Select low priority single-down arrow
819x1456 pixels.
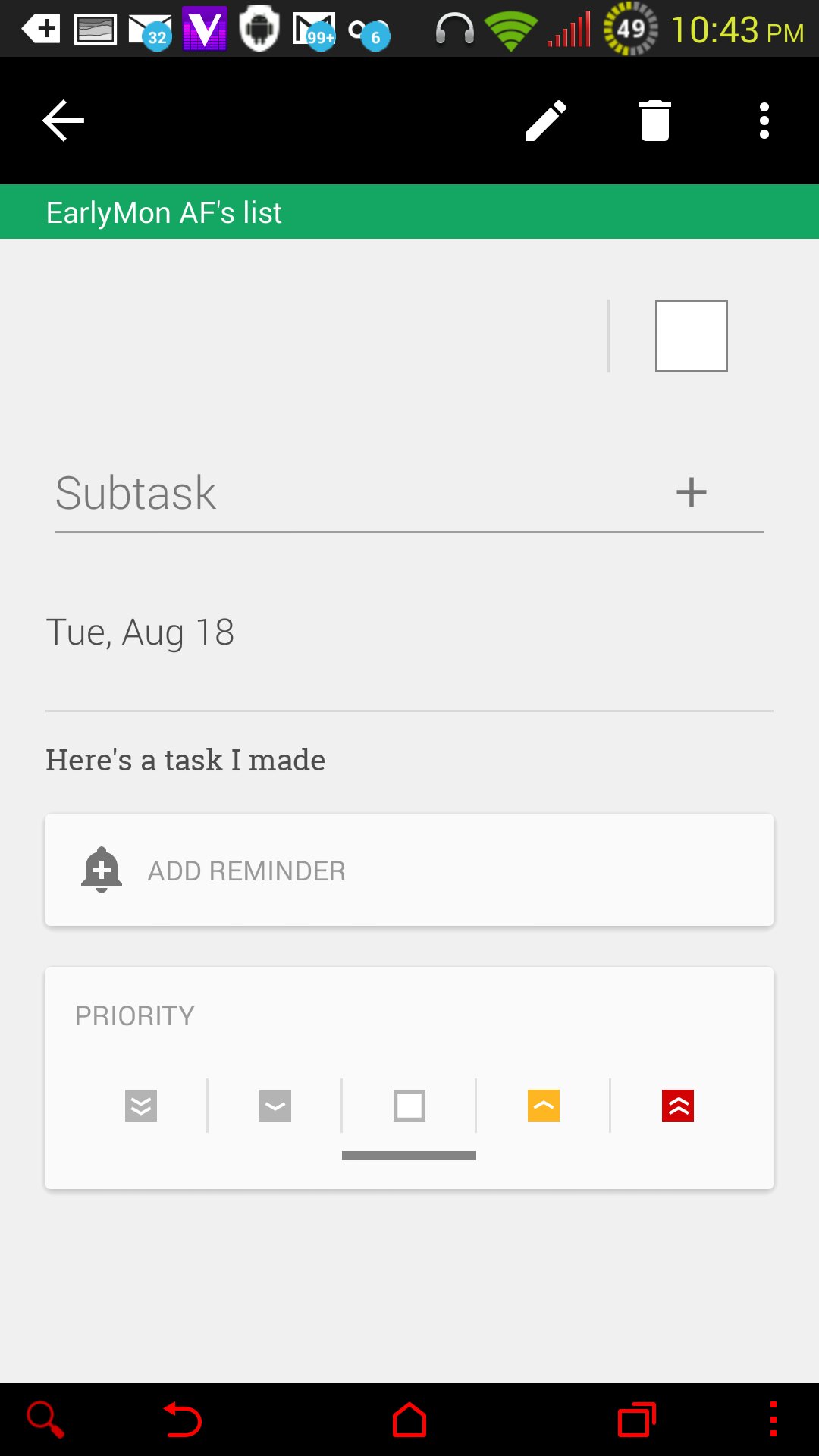tap(275, 1106)
